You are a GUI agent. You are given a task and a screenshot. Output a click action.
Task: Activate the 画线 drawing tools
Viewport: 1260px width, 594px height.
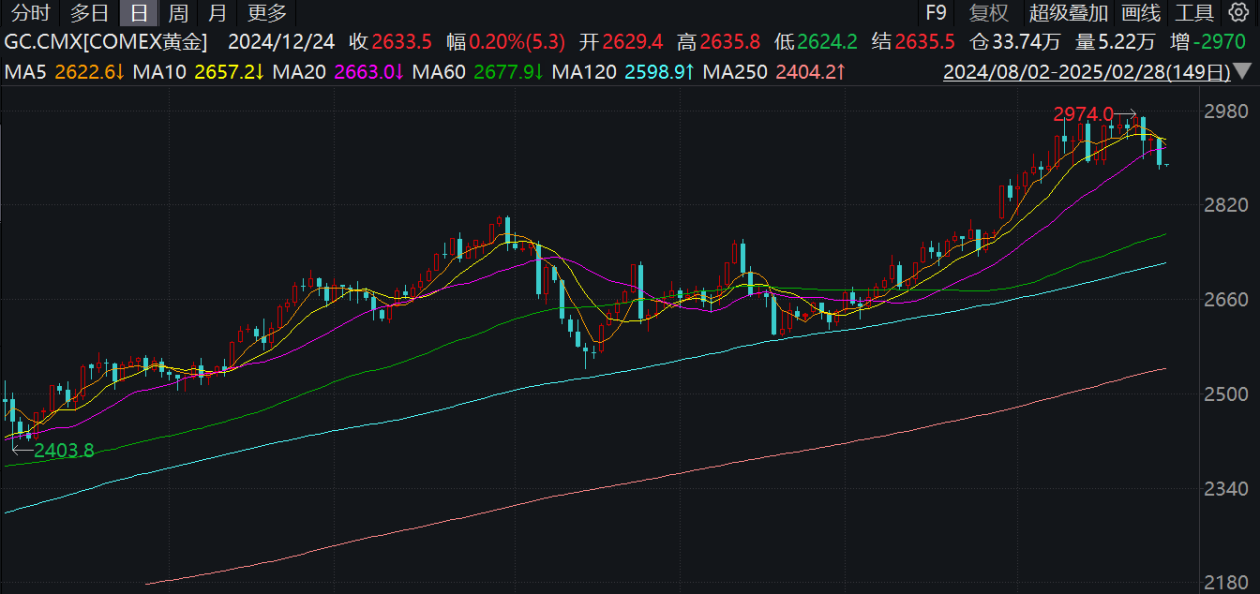click(x=1141, y=13)
